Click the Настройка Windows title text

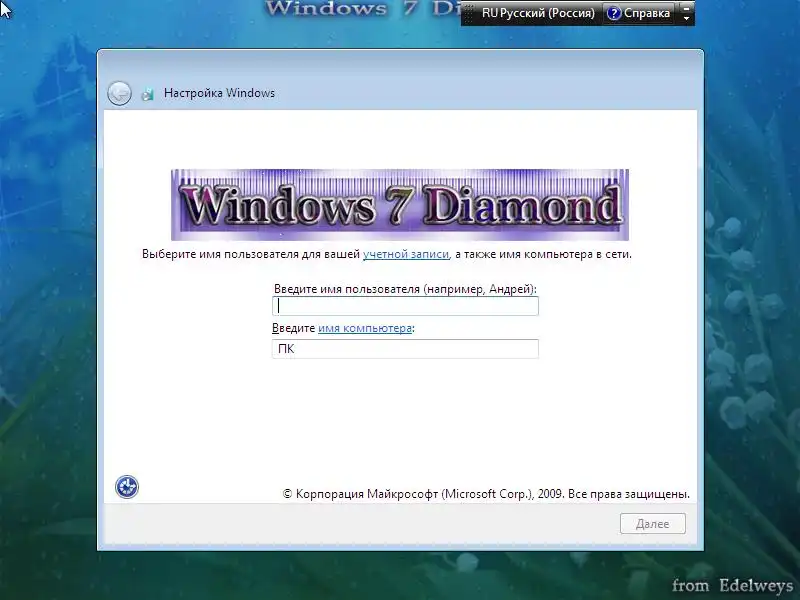(x=219, y=93)
